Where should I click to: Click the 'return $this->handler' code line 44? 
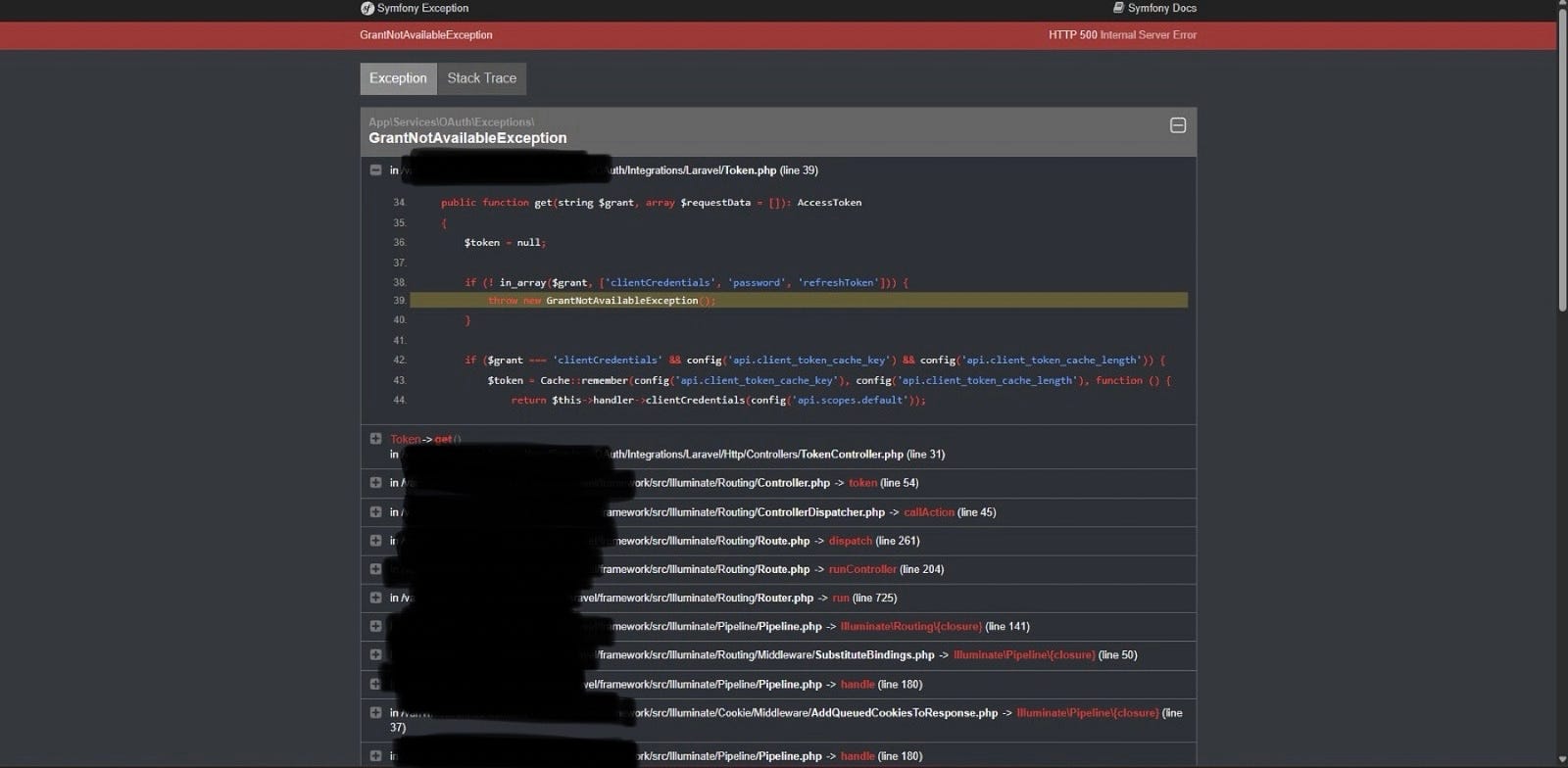click(718, 400)
